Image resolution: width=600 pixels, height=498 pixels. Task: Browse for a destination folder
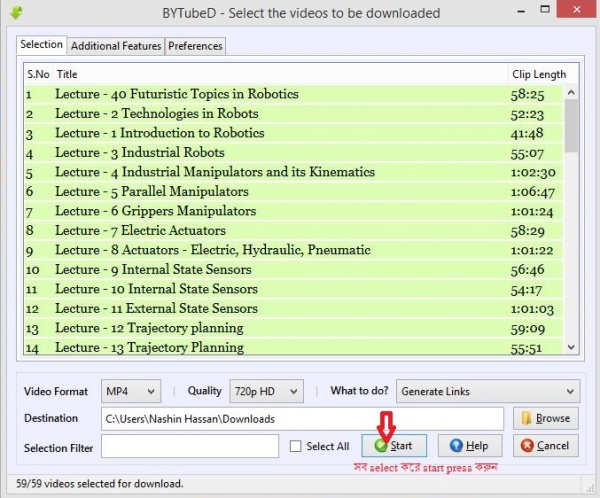(545, 418)
